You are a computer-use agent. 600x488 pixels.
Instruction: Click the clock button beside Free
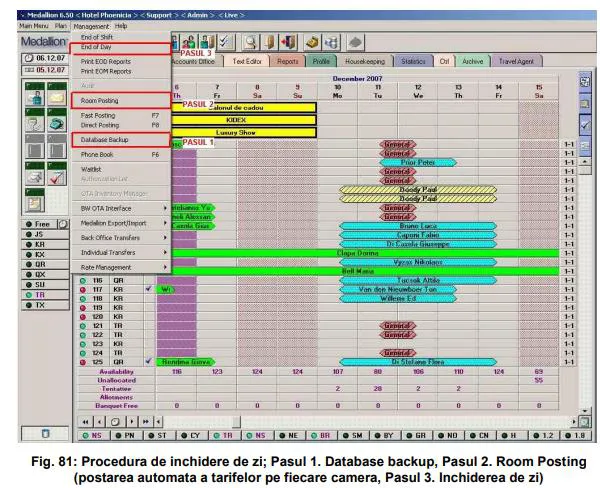click(x=63, y=224)
